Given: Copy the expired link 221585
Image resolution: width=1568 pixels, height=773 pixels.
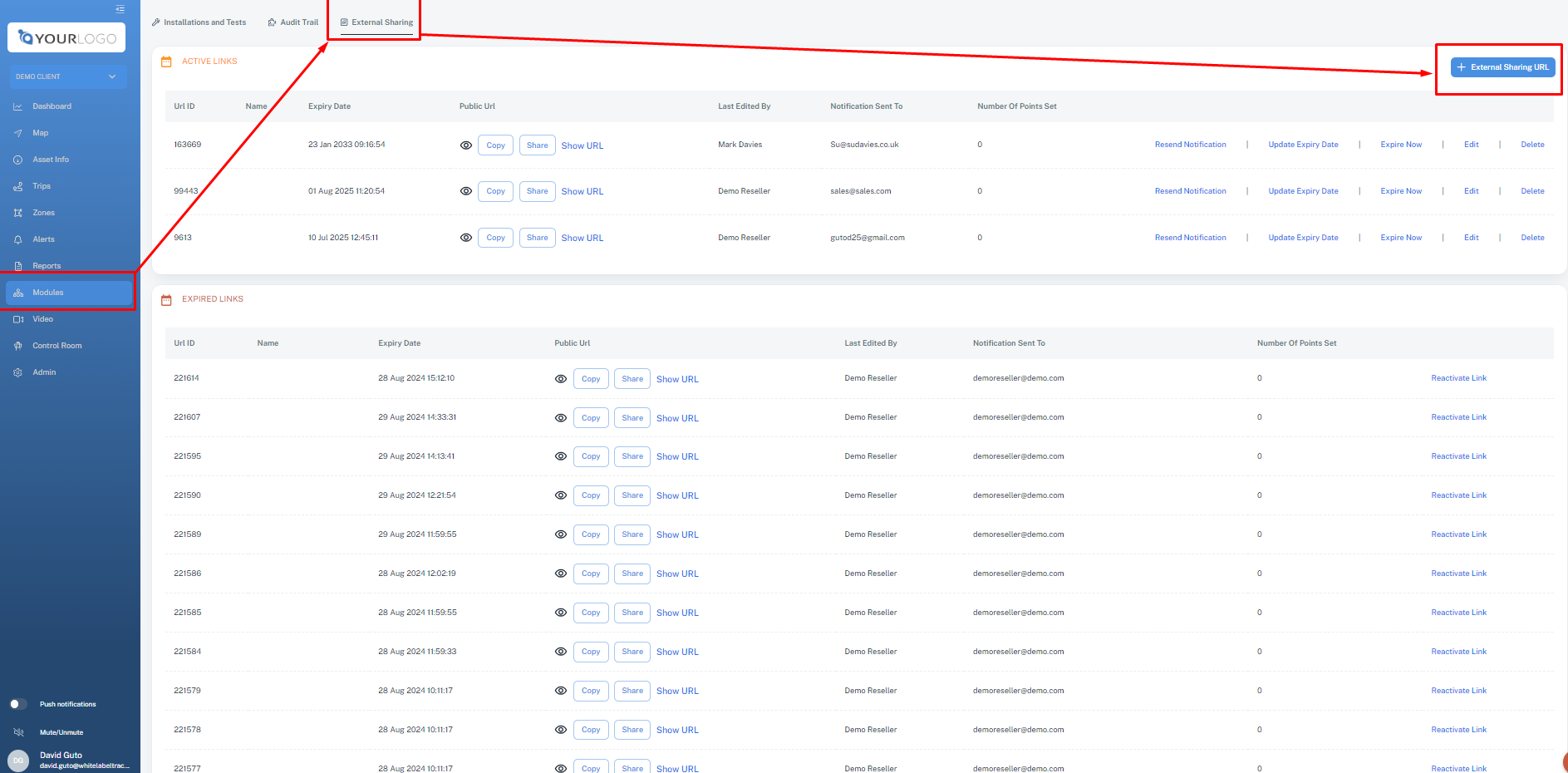Looking at the screenshot, I should (591, 613).
